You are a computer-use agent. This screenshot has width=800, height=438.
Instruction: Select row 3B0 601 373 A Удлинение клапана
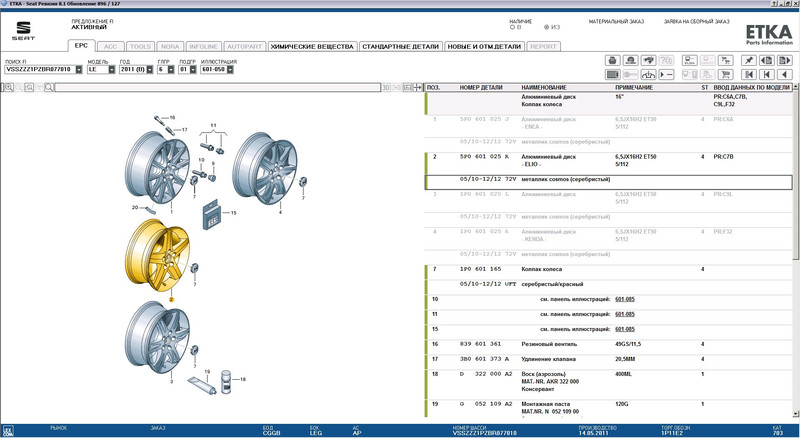(609, 359)
